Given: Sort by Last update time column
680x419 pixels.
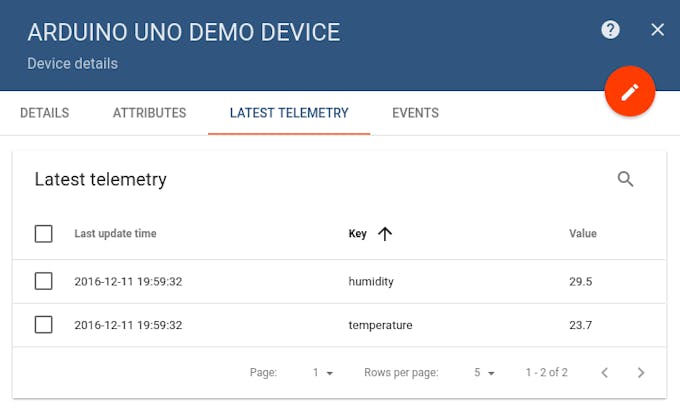Looking at the screenshot, I should point(115,234).
